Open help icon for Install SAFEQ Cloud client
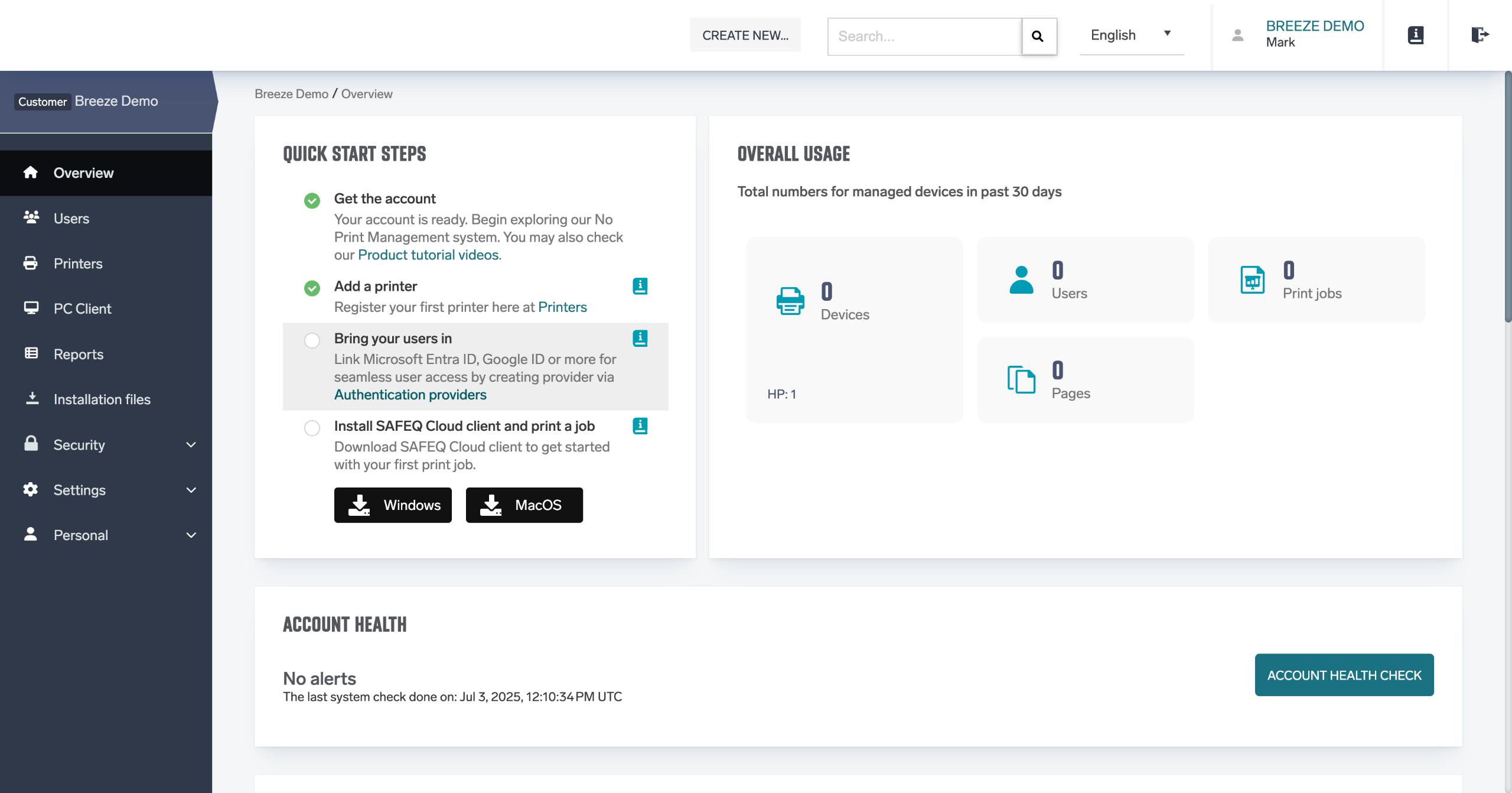Image resolution: width=1512 pixels, height=793 pixels. coord(640,425)
